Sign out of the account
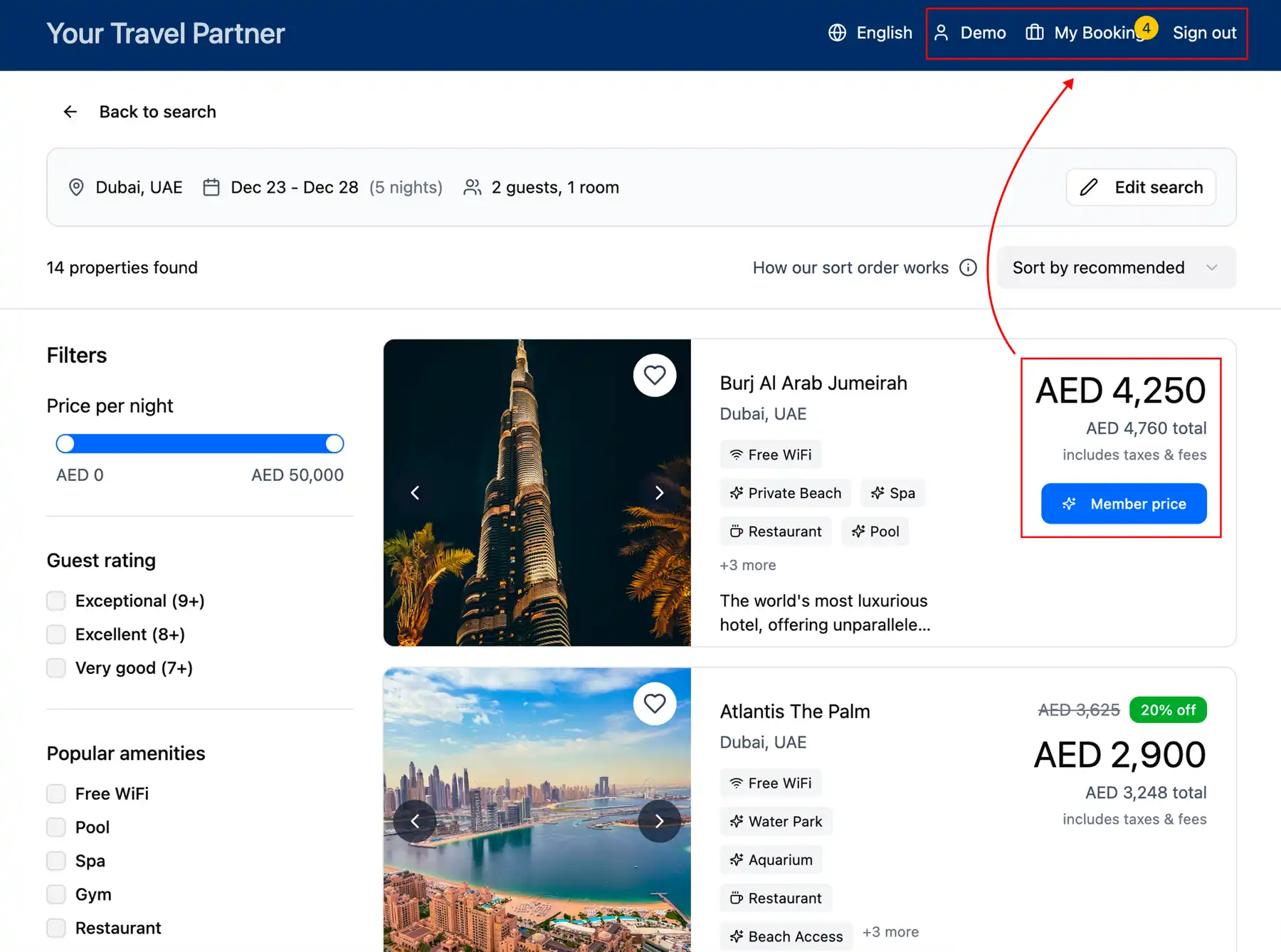Screen dimensions: 1281x952 coord(1204,33)
